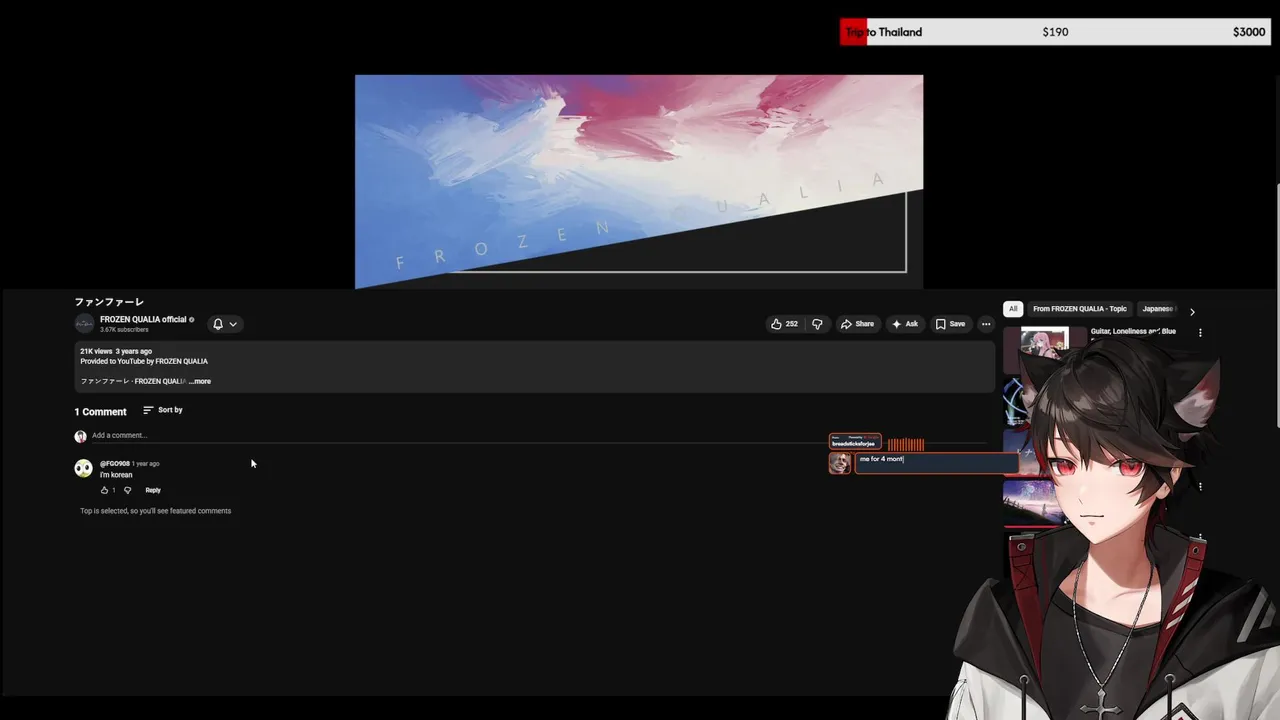The image size is (1280, 720).
Task: Click the video title ファンファーレ
Action: tap(109, 302)
